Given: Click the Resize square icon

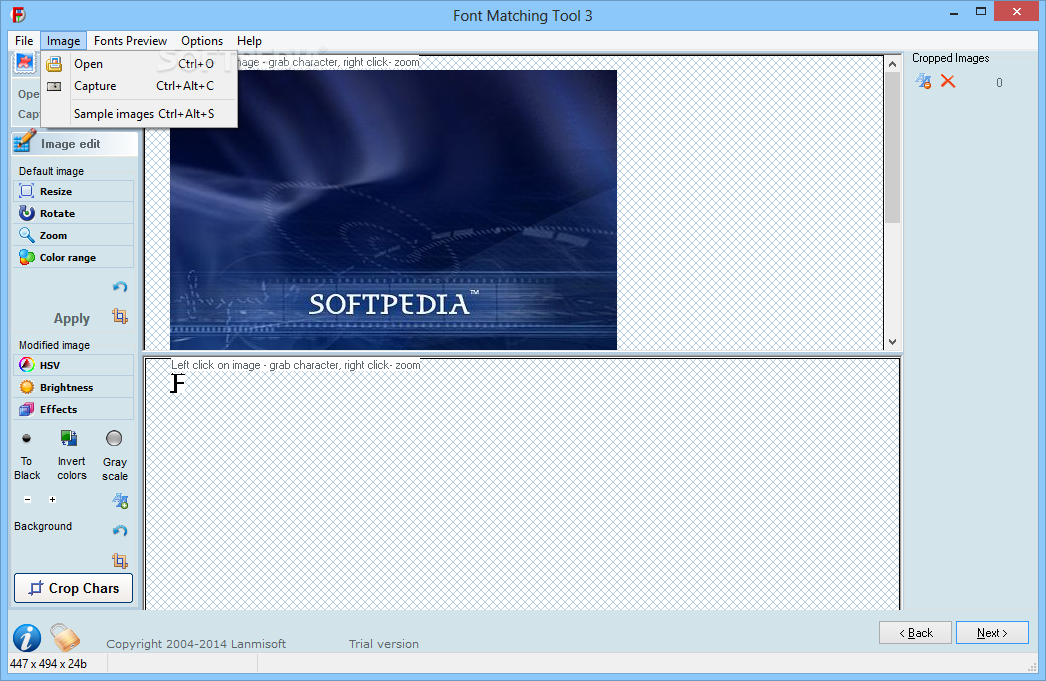Looking at the screenshot, I should (x=27, y=191).
